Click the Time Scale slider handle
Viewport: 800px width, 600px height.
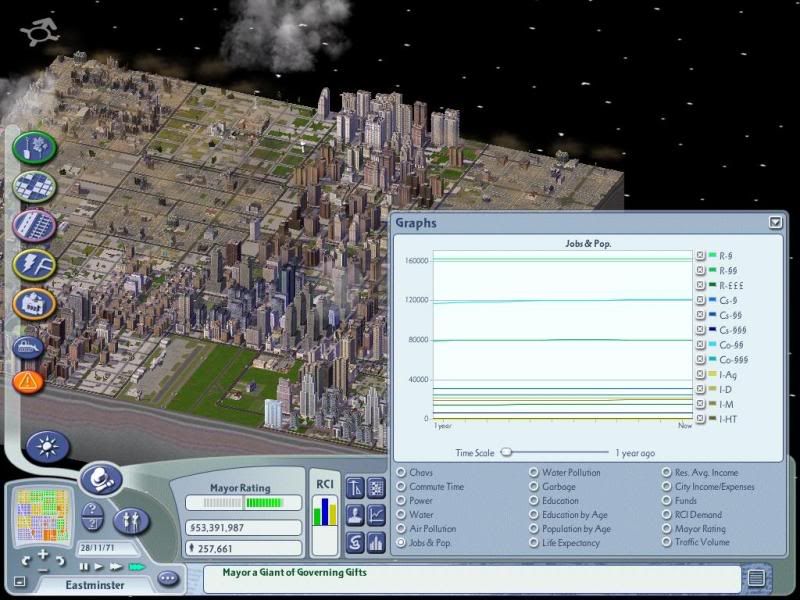pyautogui.click(x=506, y=452)
